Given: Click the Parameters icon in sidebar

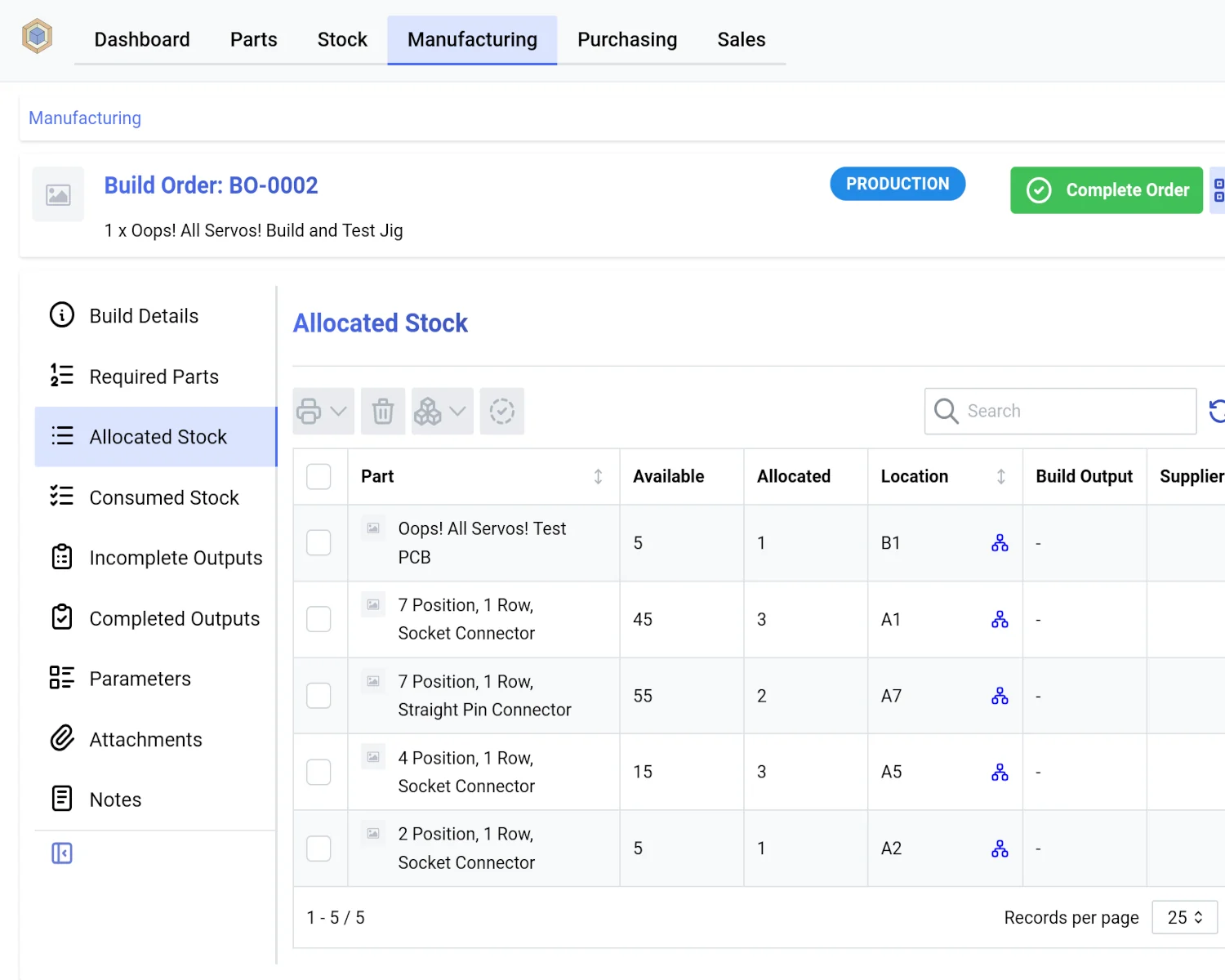Looking at the screenshot, I should point(62,677).
